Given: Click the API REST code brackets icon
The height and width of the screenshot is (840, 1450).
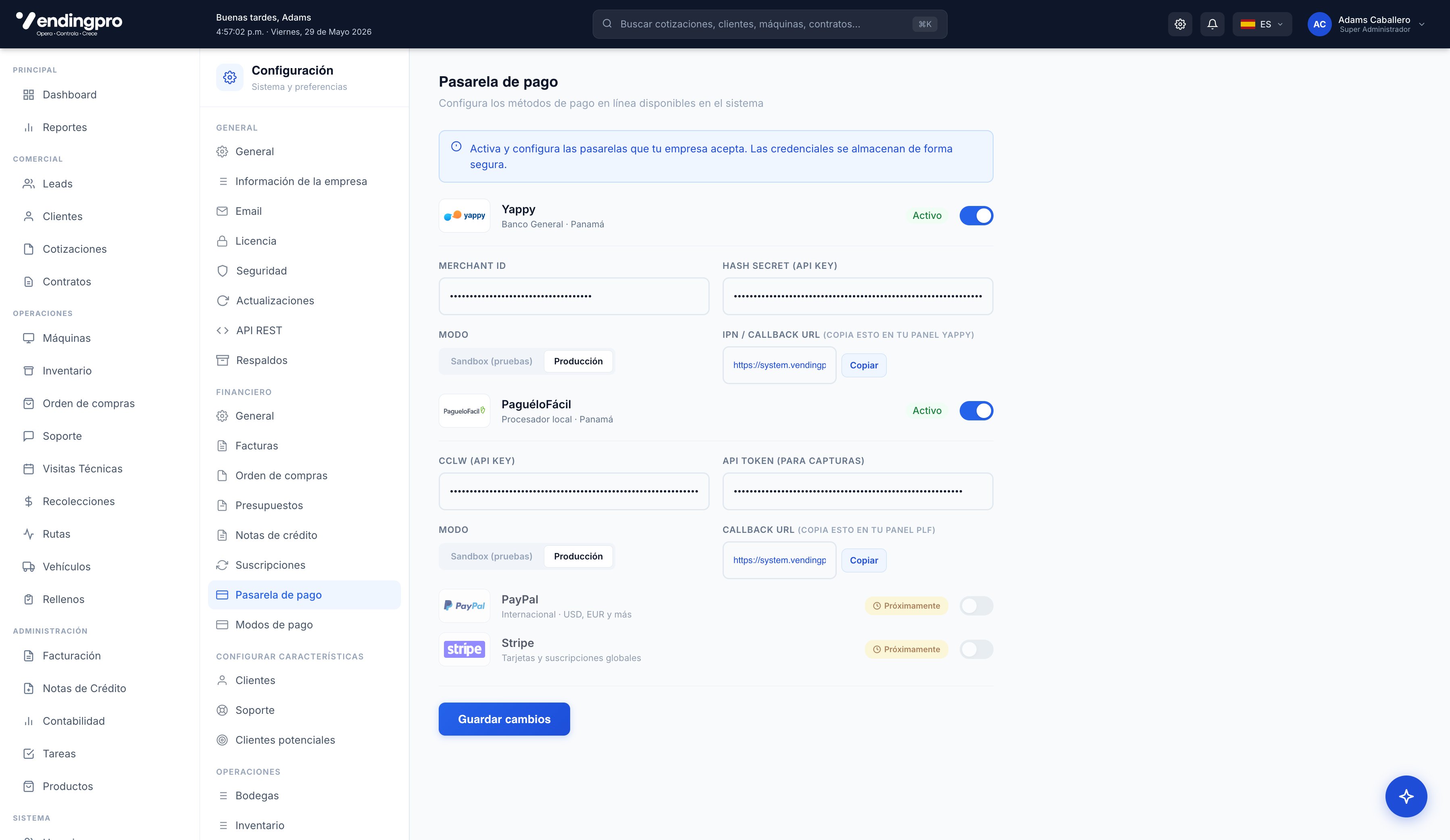Looking at the screenshot, I should (223, 331).
